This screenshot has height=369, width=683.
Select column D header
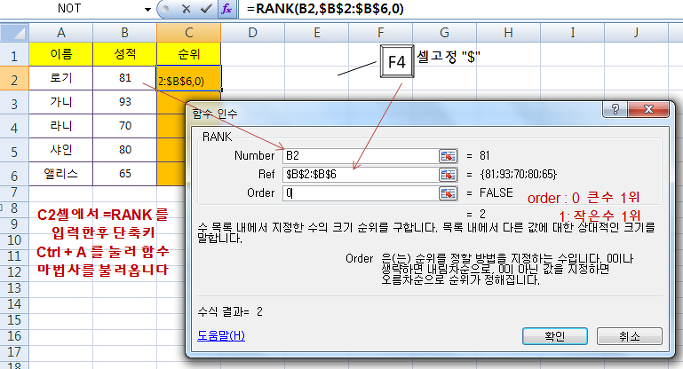click(253, 33)
